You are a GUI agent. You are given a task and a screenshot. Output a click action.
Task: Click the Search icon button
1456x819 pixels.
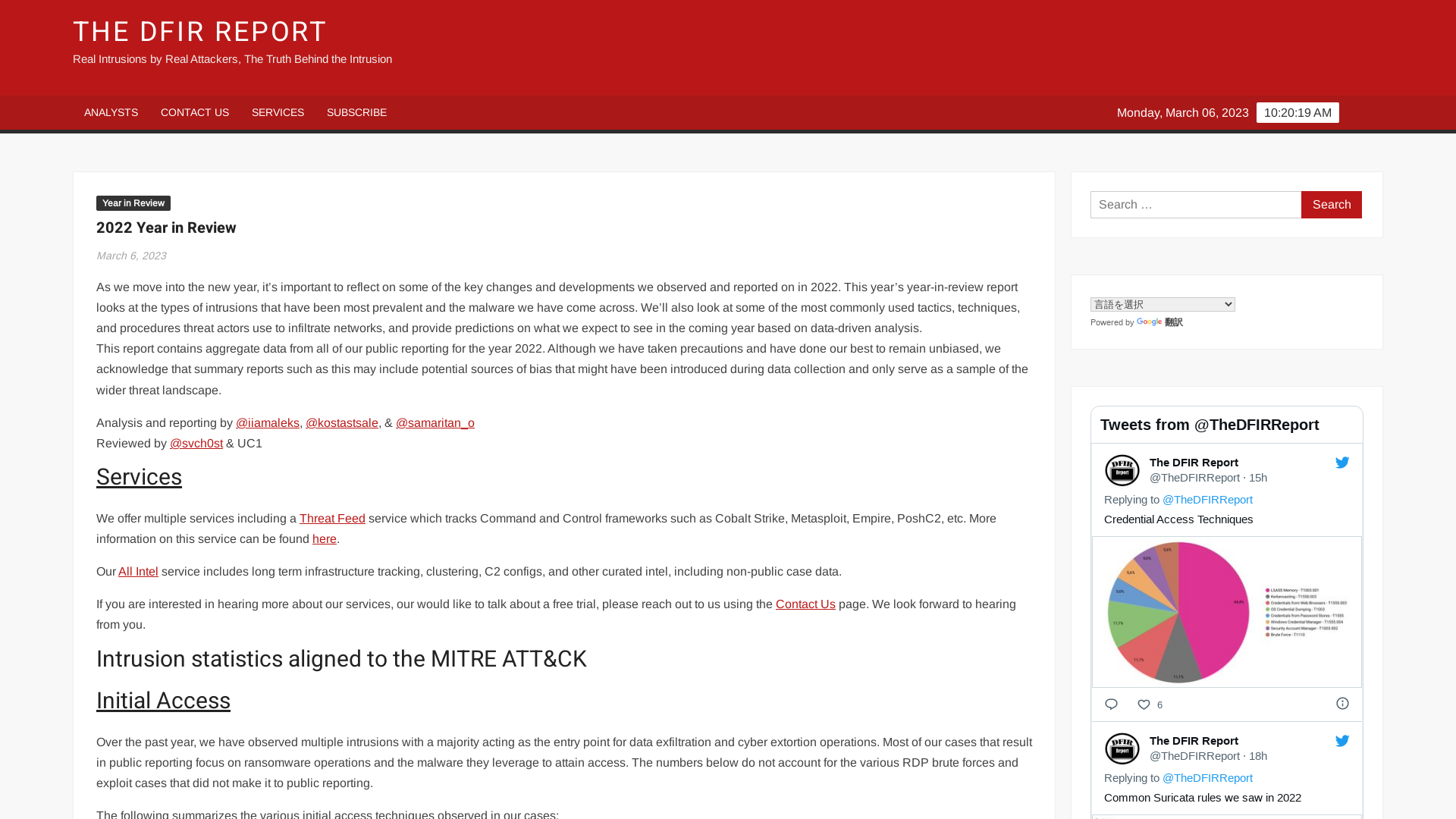pos(1332,205)
